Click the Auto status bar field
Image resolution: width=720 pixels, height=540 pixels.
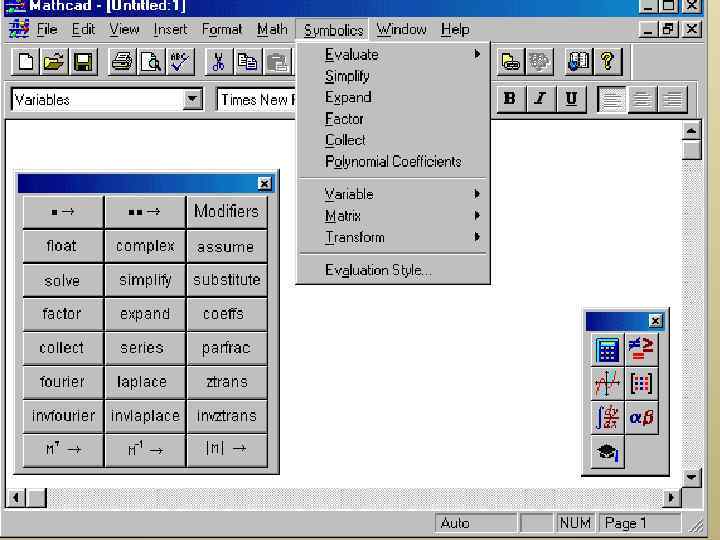point(475,523)
